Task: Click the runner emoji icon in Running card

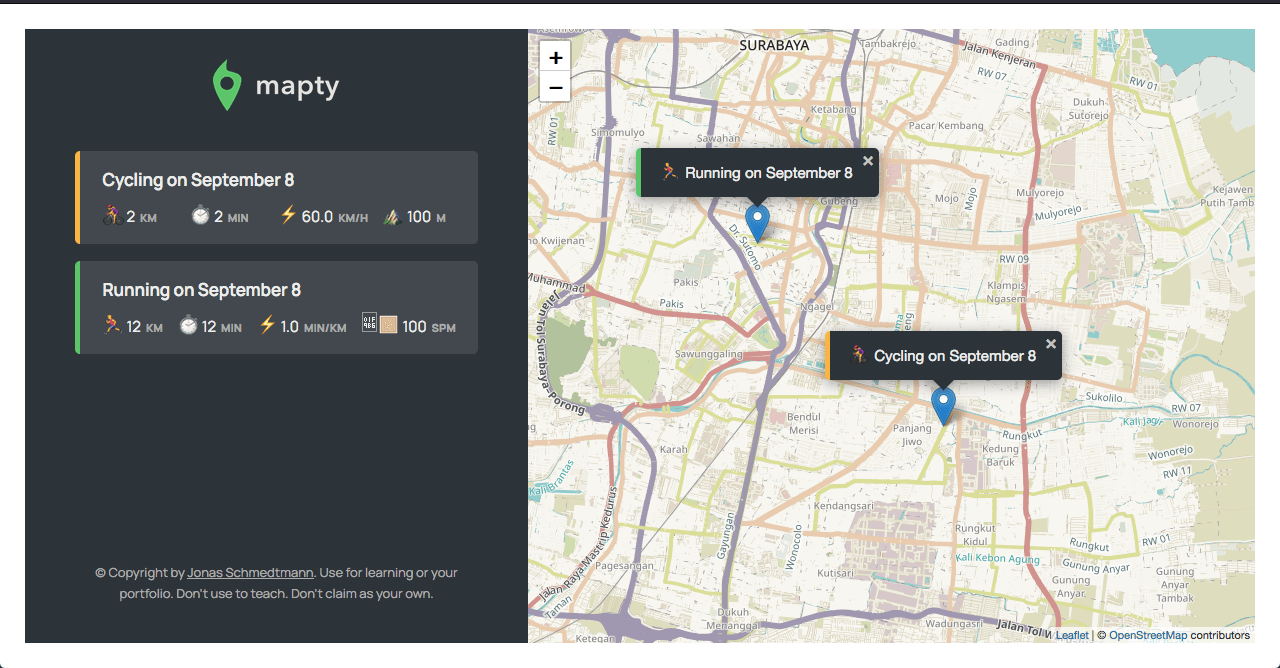Action: tap(112, 325)
